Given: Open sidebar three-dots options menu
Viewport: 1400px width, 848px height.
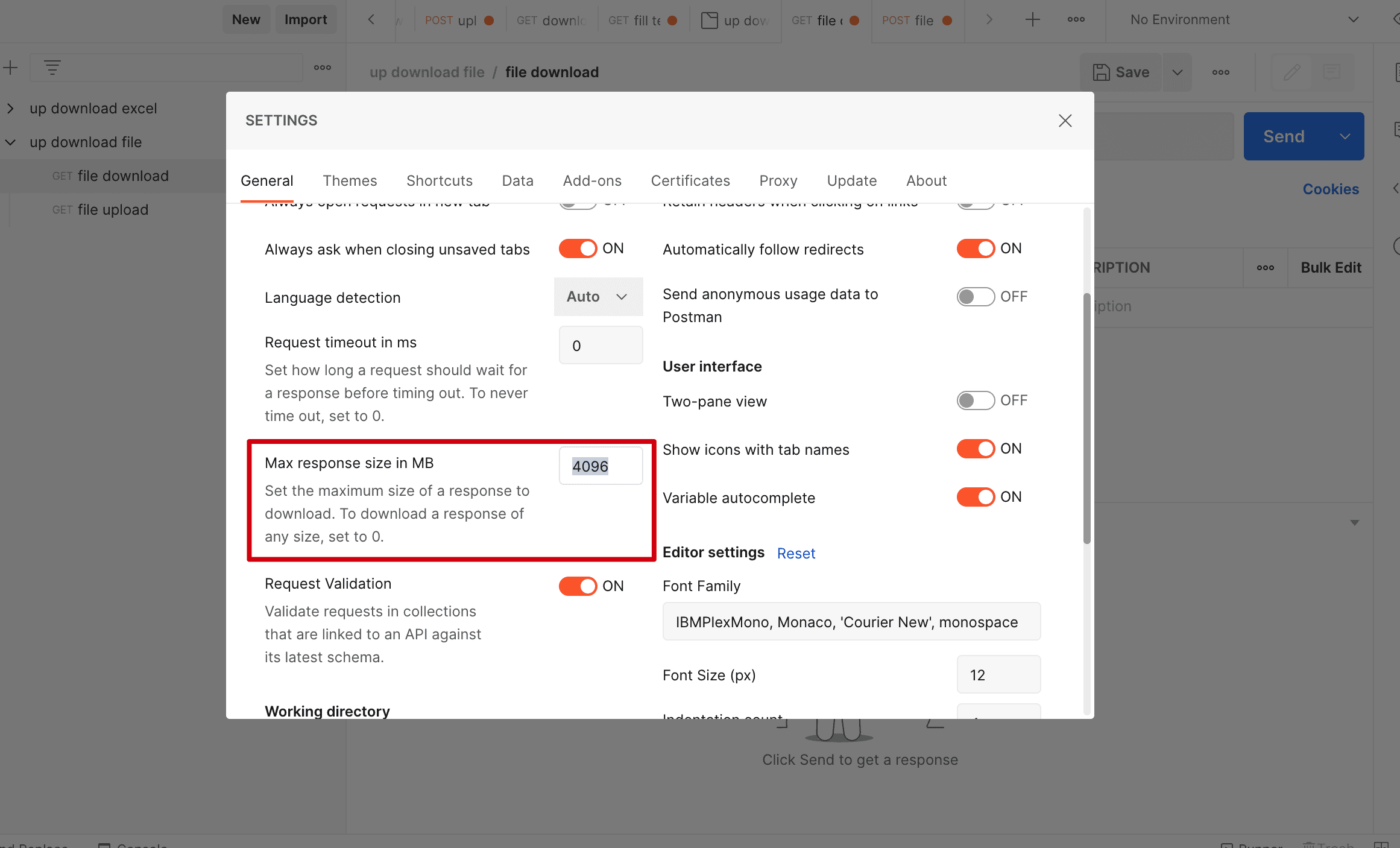Looking at the screenshot, I should (x=323, y=68).
